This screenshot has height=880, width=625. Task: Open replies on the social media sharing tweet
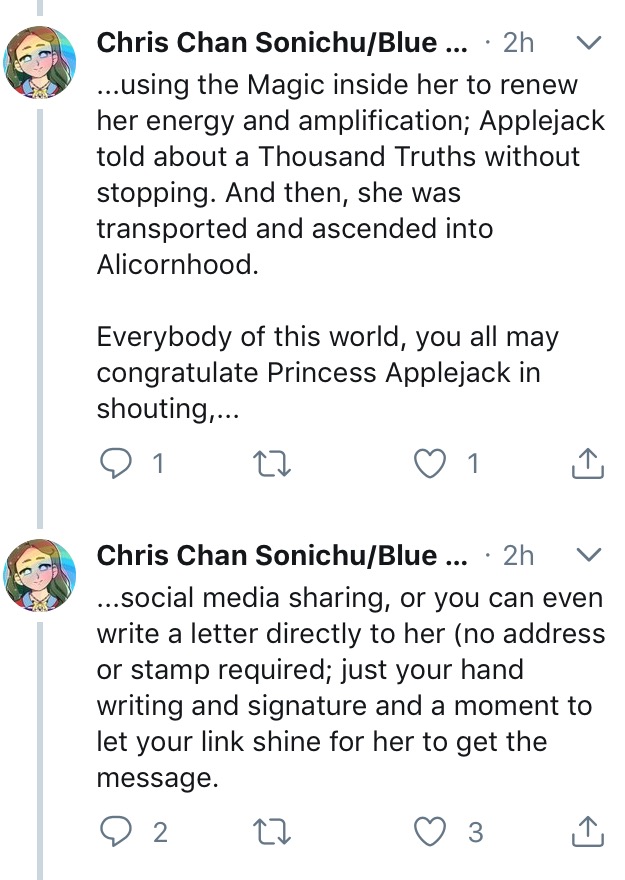click(x=116, y=831)
